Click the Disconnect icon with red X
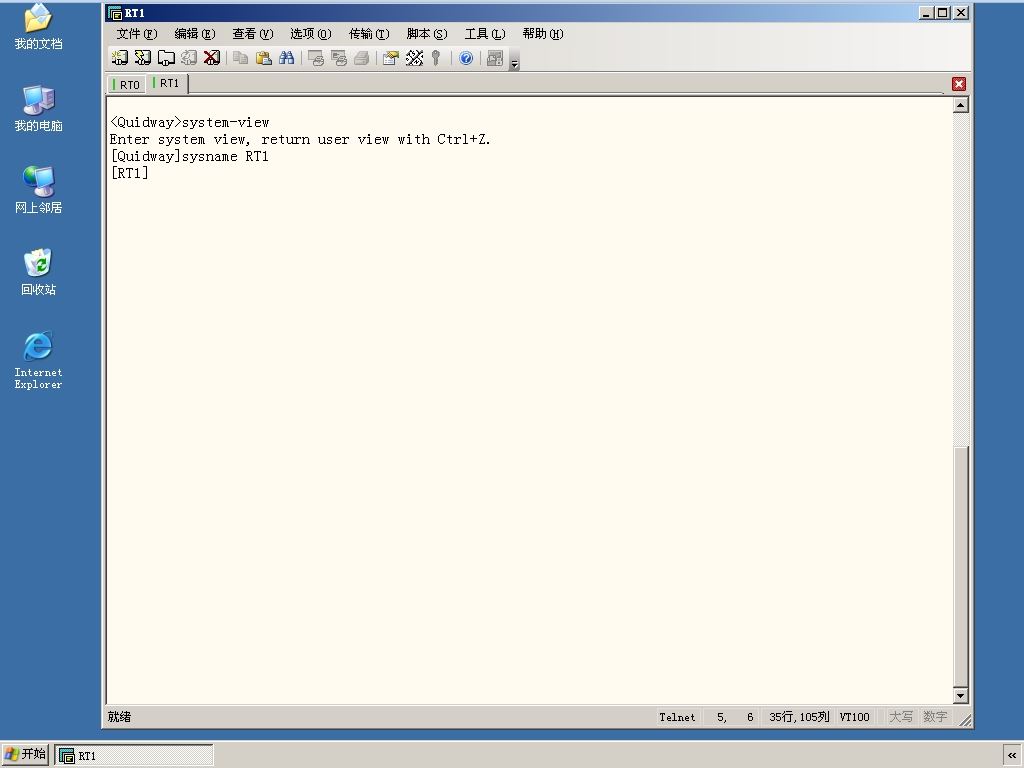The image size is (1024, 768). pos(212,58)
